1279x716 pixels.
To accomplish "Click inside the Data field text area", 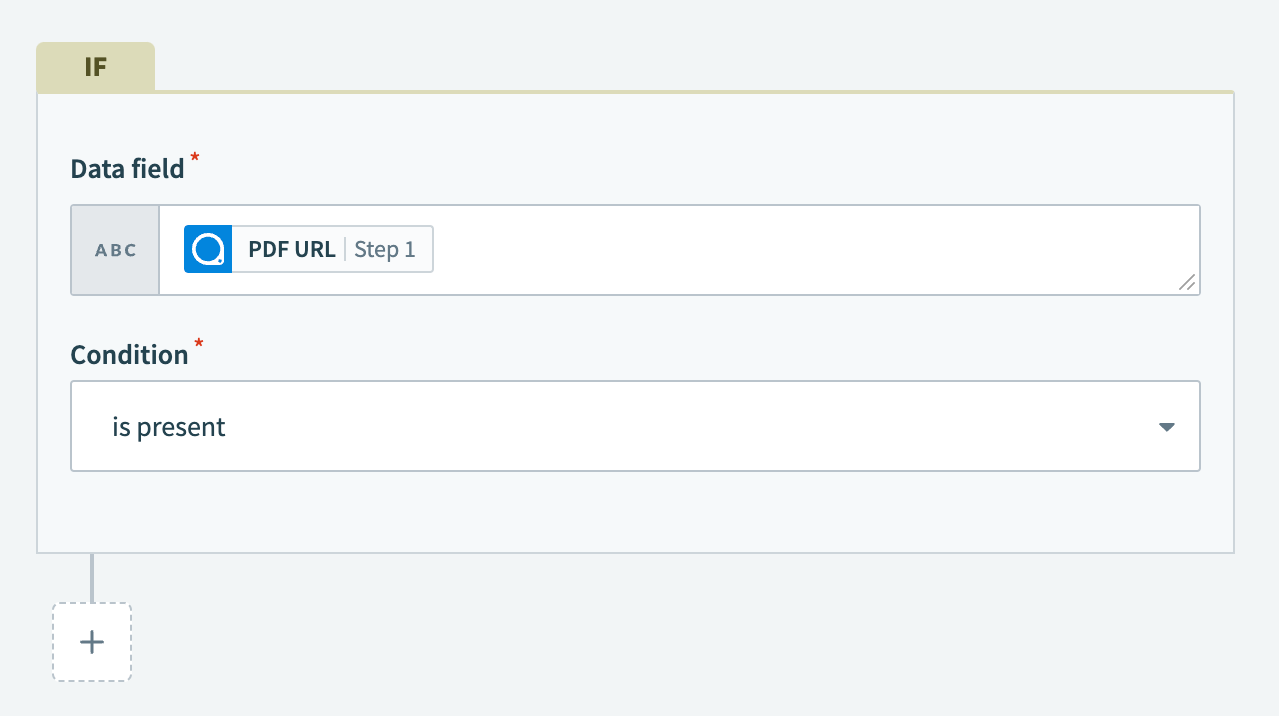I will tap(700, 249).
